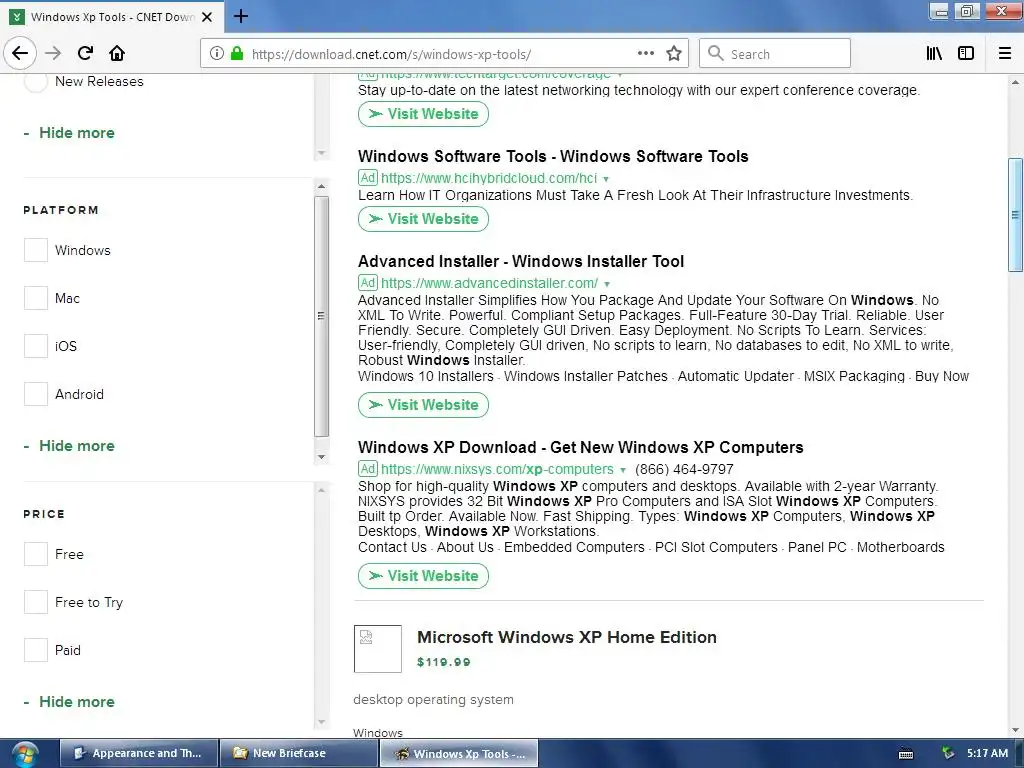Open Advanced Installer - Windows Installer Tool link
The height and width of the screenshot is (768, 1024).
point(520,261)
